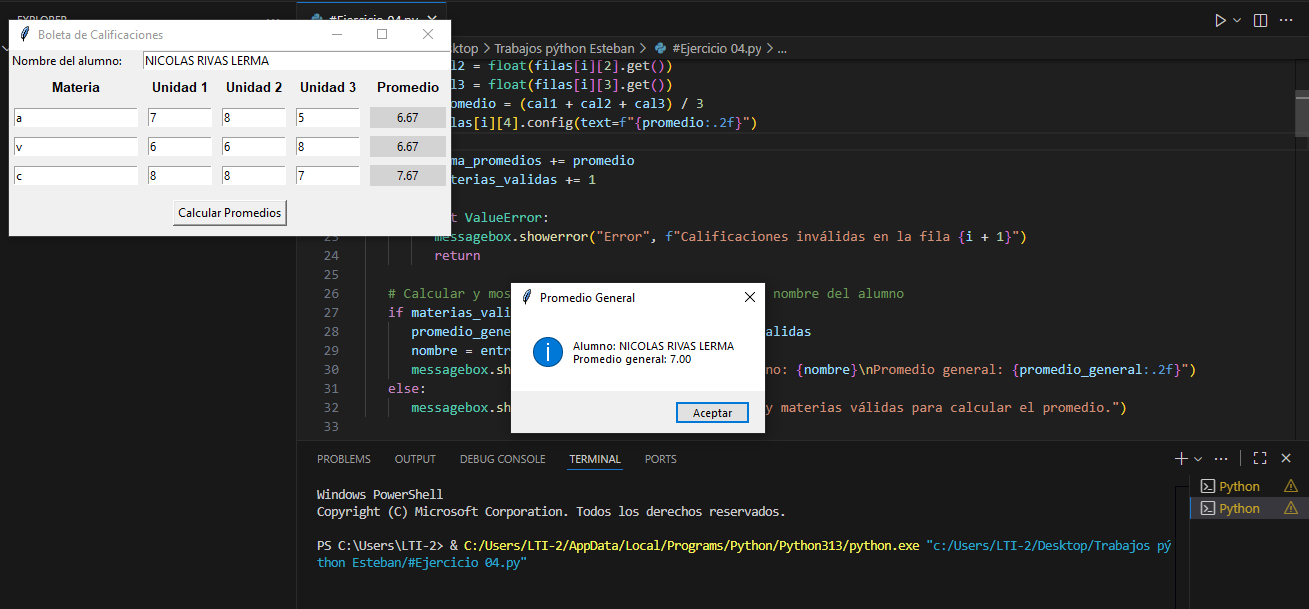Open the run options dropdown arrow
The image size is (1309, 609).
tap(1238, 20)
